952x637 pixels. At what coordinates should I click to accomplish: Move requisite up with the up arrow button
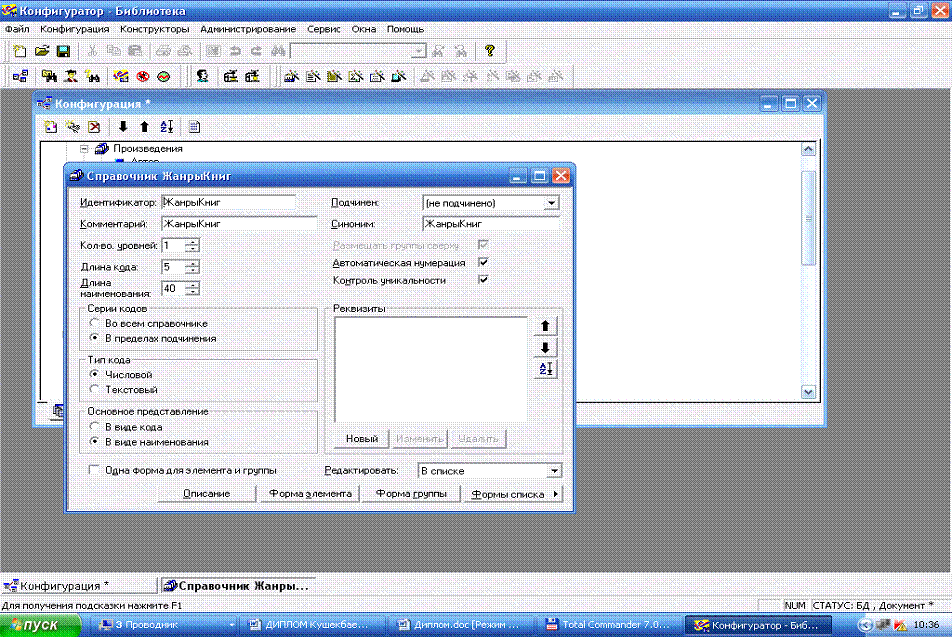tap(546, 326)
